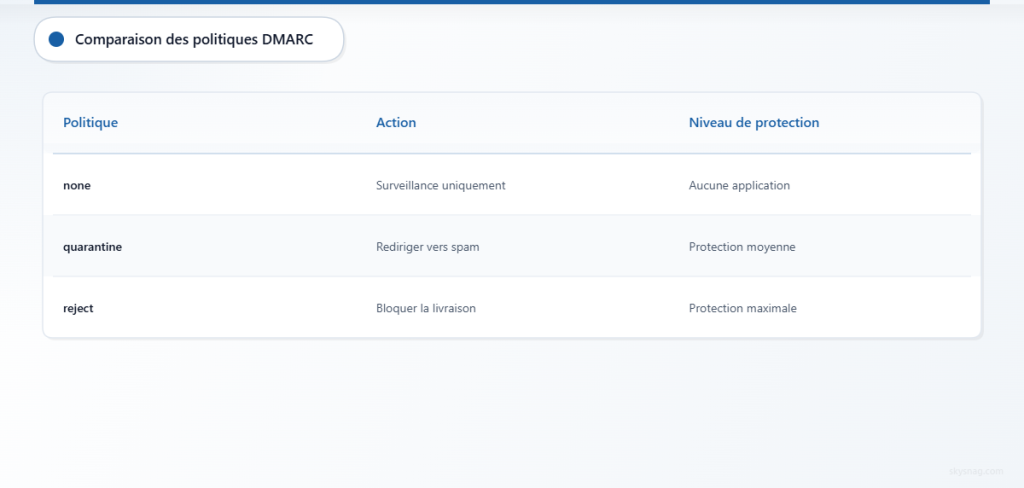Select the 'Rediriger vers spam' cell
1024x488 pixels.
tap(428, 247)
